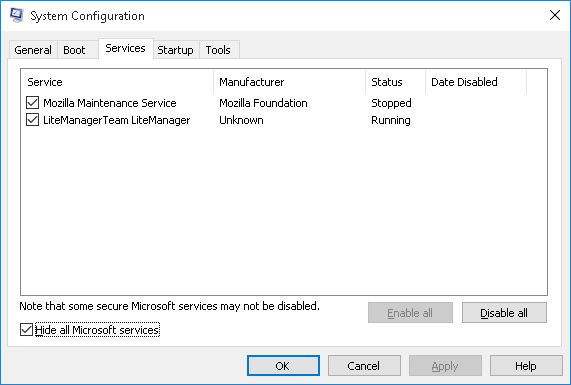Confirm changes with the OK button
This screenshot has height=385, width=571.
283,366
